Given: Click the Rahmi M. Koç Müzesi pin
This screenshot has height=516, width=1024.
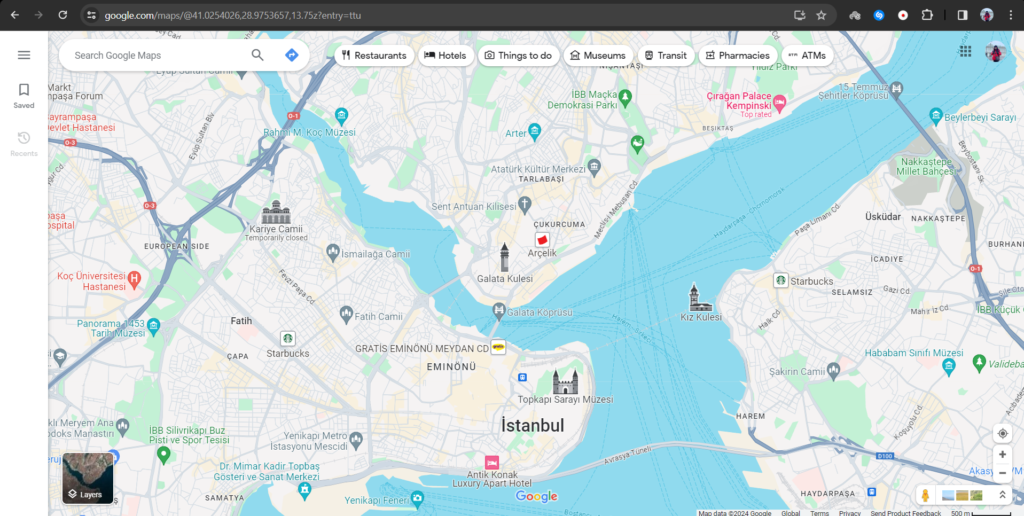Looking at the screenshot, I should 341,117.
